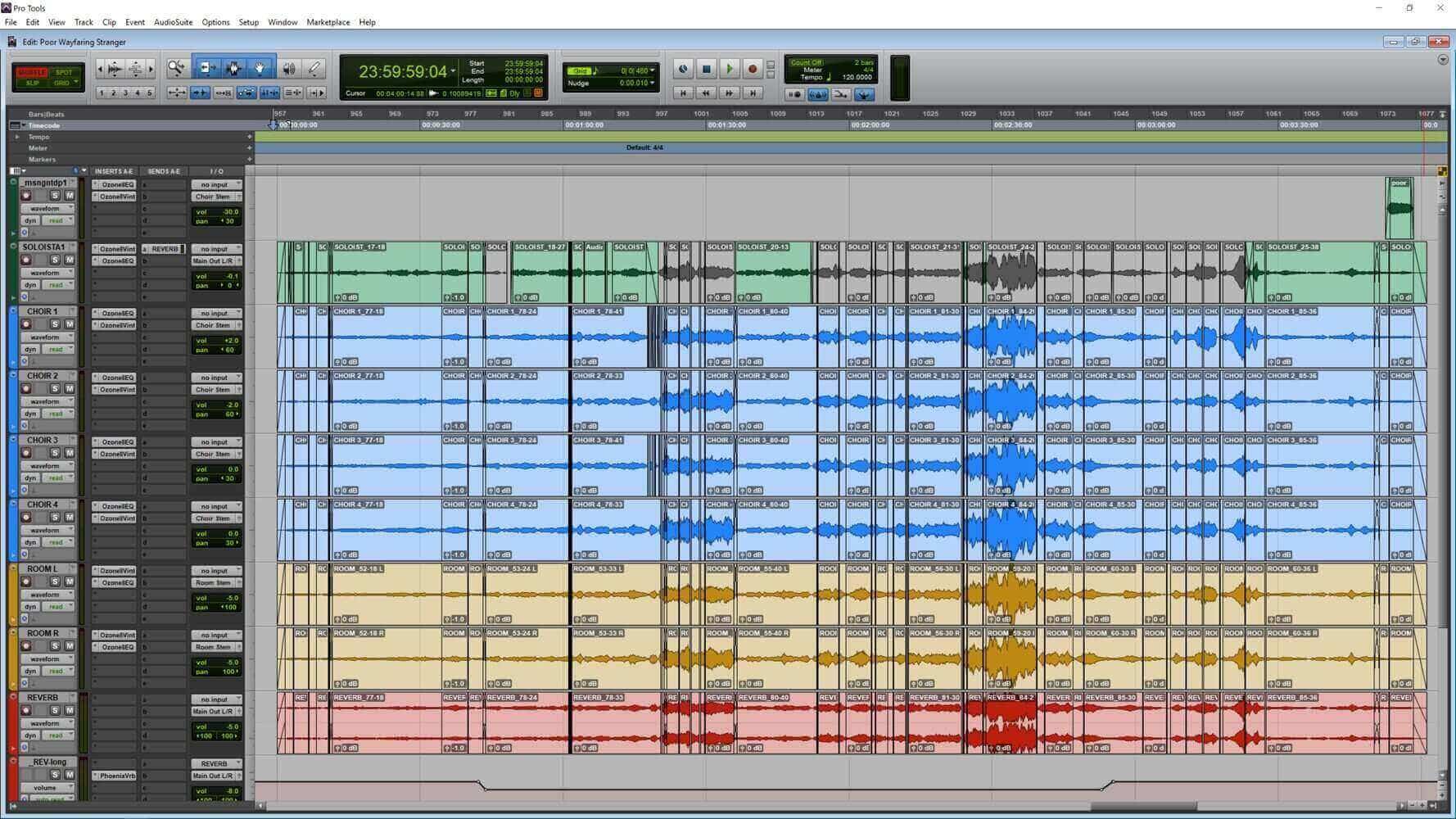Screen dimensions: 1456x819
Task: Open the AudioSuite menu
Action: pos(173,22)
